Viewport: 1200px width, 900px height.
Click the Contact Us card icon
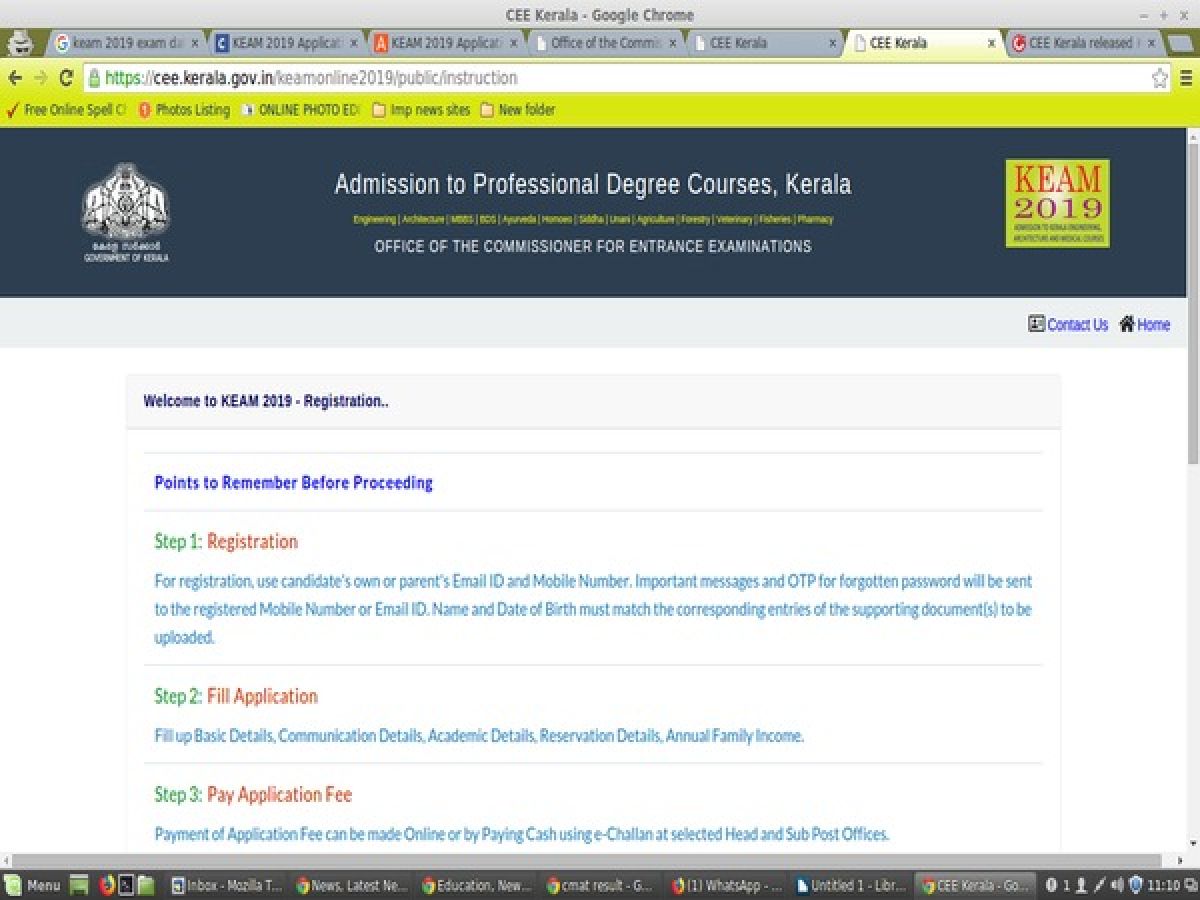pyautogui.click(x=1036, y=324)
